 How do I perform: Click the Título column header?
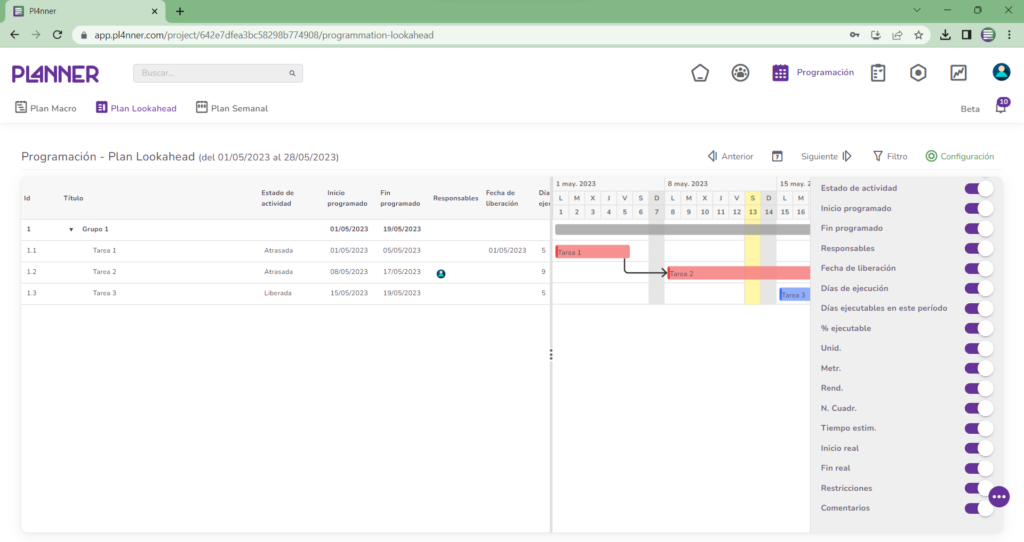73,198
